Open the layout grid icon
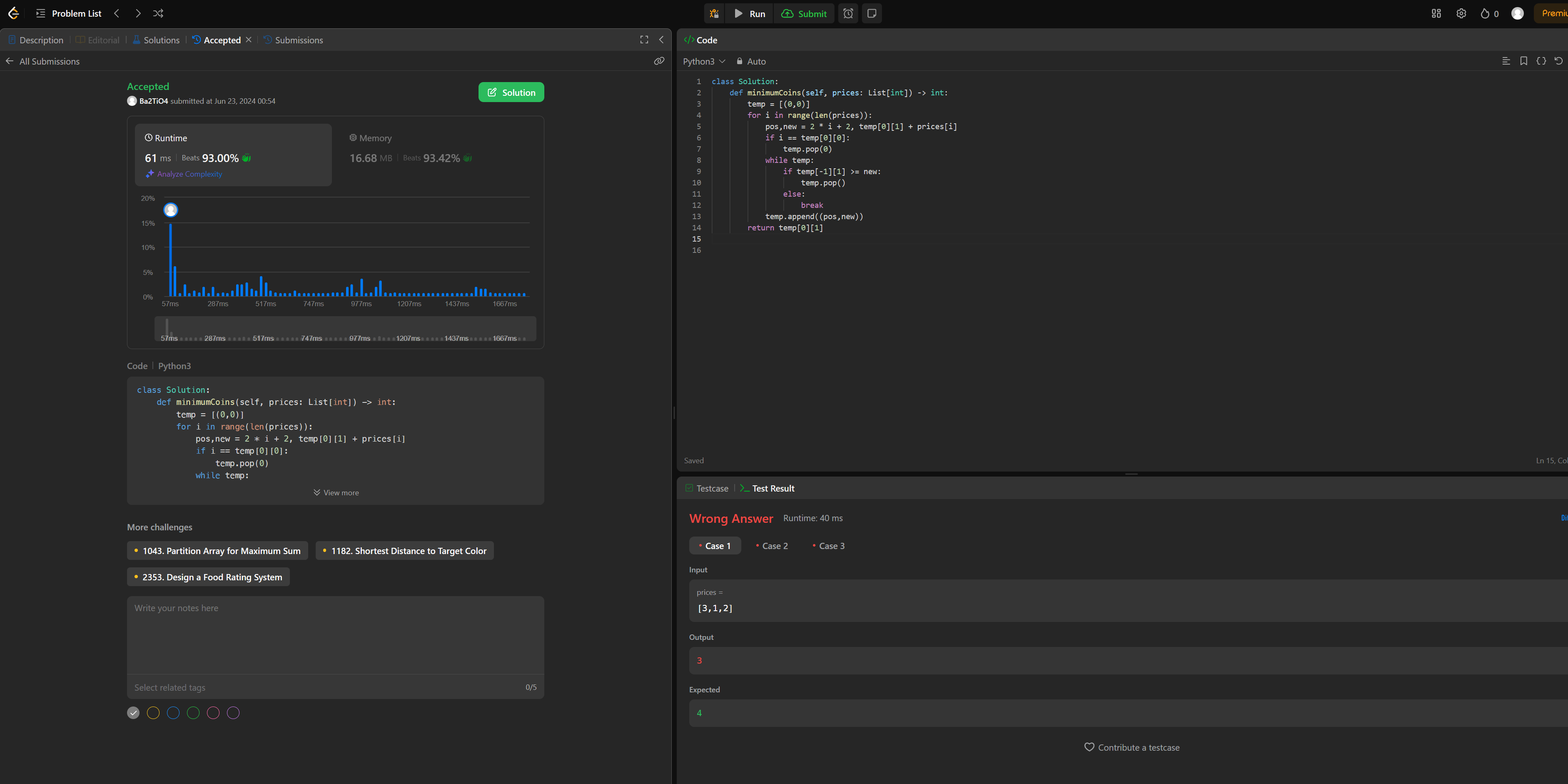This screenshot has width=1568, height=784. point(1436,13)
